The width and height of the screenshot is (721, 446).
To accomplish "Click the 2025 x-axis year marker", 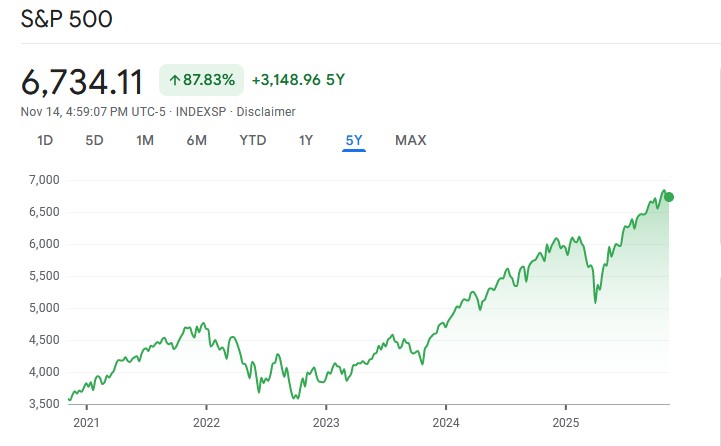I will pyautogui.click(x=566, y=422).
